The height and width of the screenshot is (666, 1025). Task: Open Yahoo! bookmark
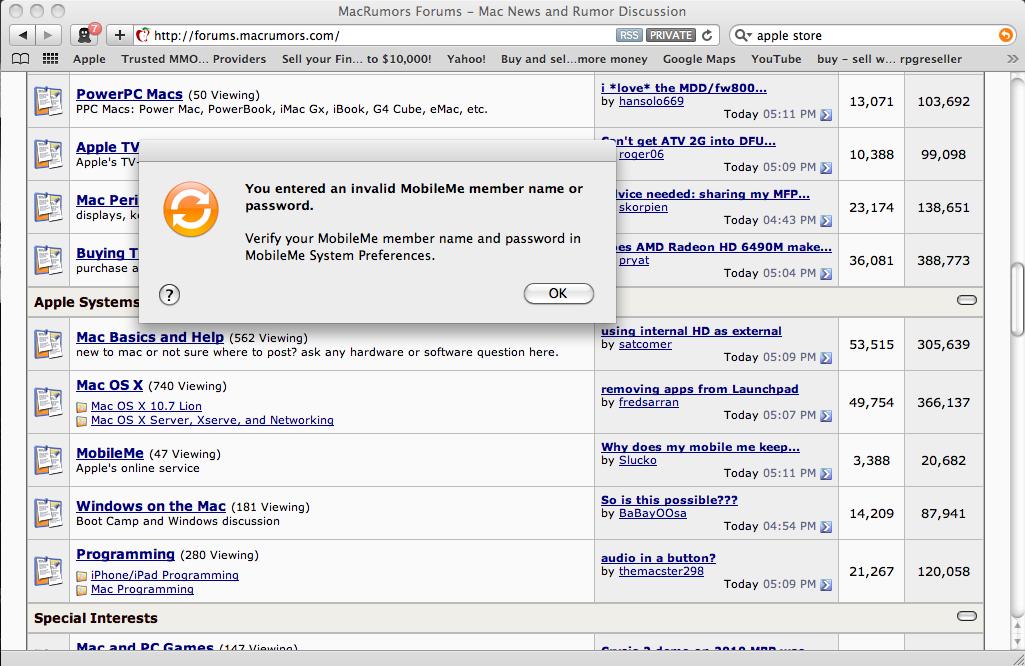466,59
